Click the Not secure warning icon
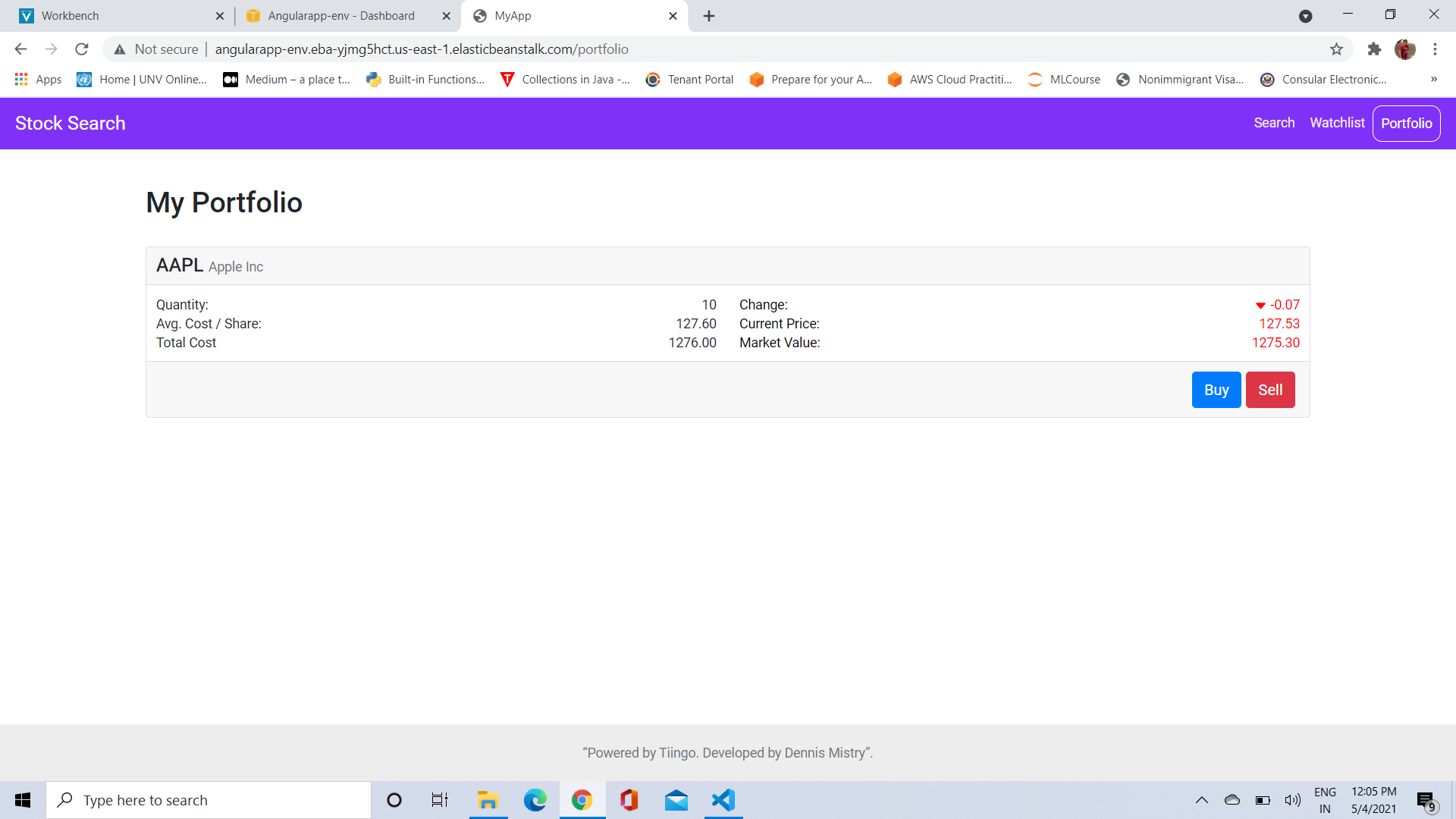 coord(120,49)
